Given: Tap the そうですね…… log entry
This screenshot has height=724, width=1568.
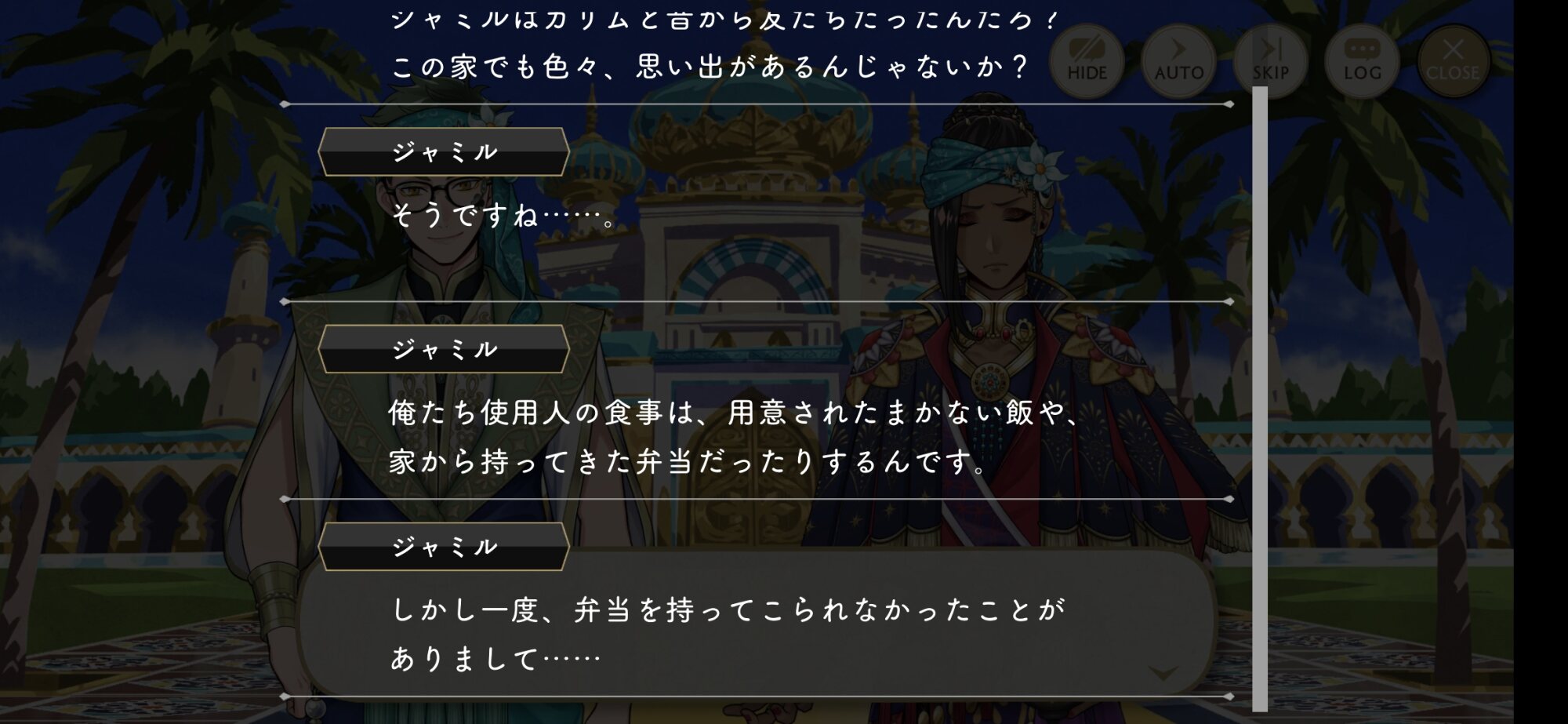Looking at the screenshot, I should (x=506, y=215).
